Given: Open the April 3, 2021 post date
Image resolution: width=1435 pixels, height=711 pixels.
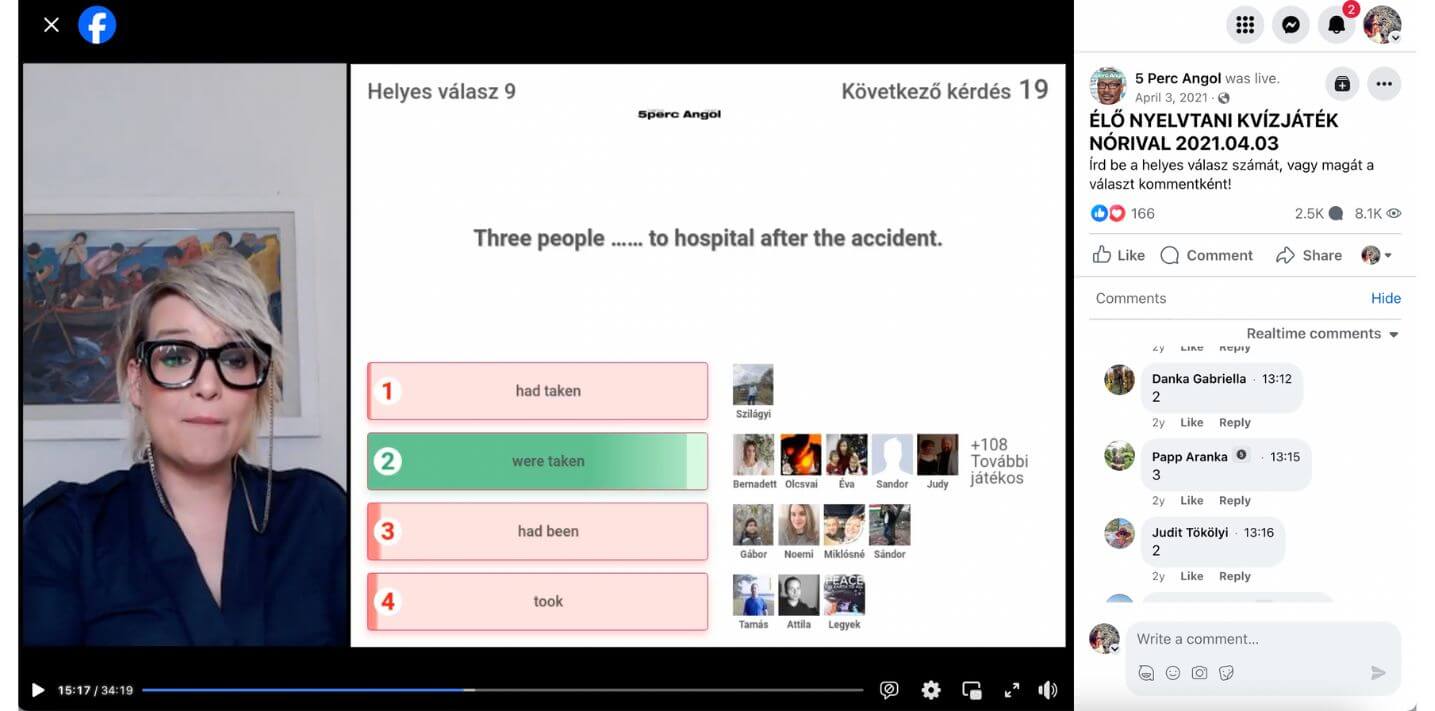Looking at the screenshot, I should pos(1171,98).
